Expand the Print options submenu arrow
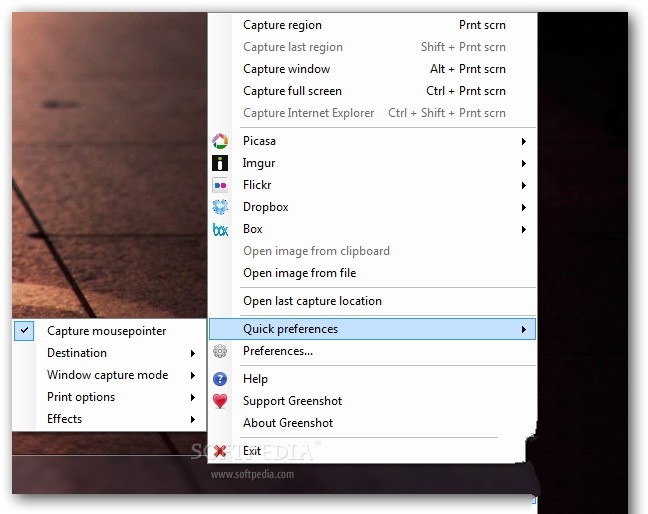The height and width of the screenshot is (514, 648). point(193,397)
